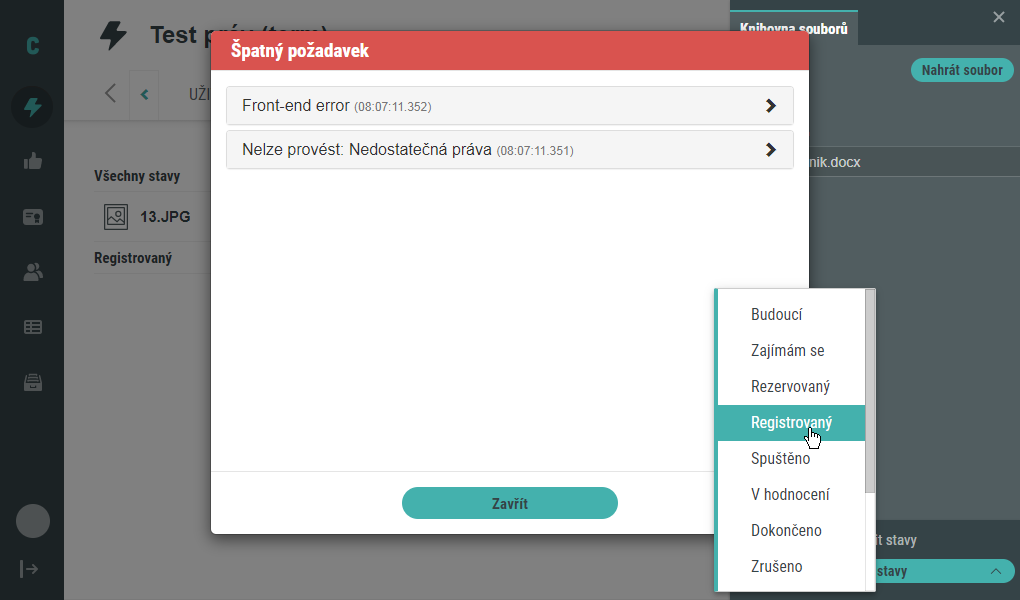Click the image icon next to 13.JPG
The image size is (1020, 600).
[x=116, y=216]
